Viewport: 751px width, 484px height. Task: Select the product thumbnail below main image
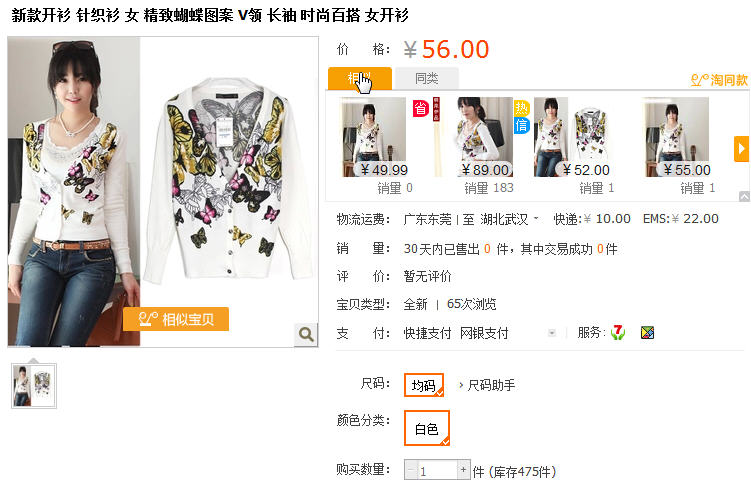tap(34, 386)
